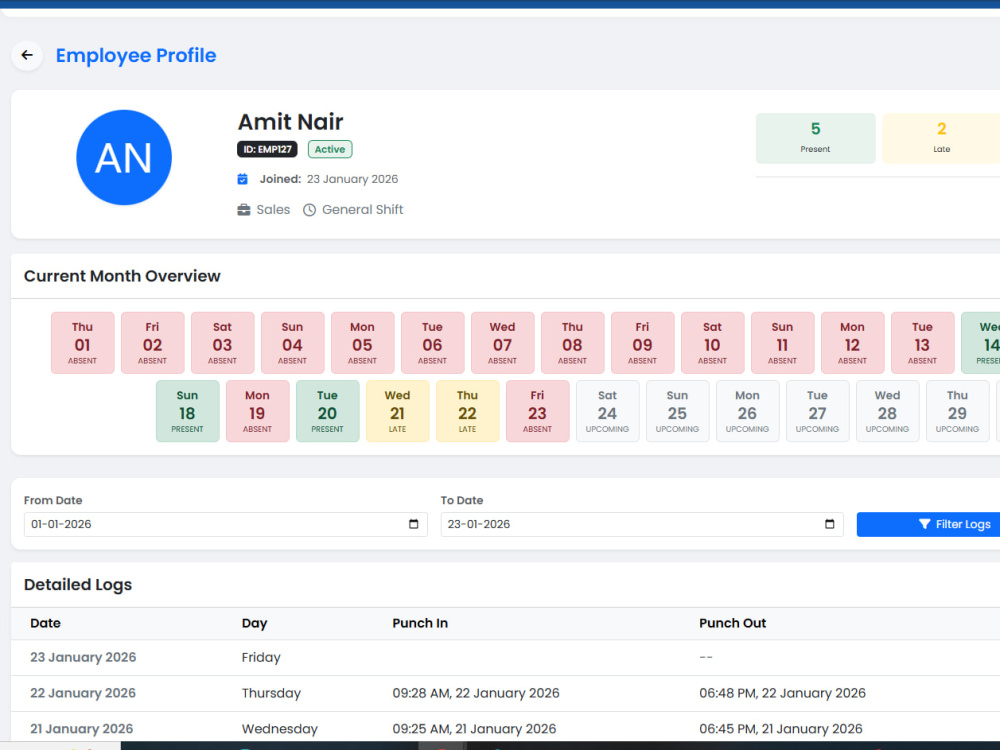Image resolution: width=1000 pixels, height=750 pixels.
Task: Click the Thursday day cell
Action: [x=271, y=693]
